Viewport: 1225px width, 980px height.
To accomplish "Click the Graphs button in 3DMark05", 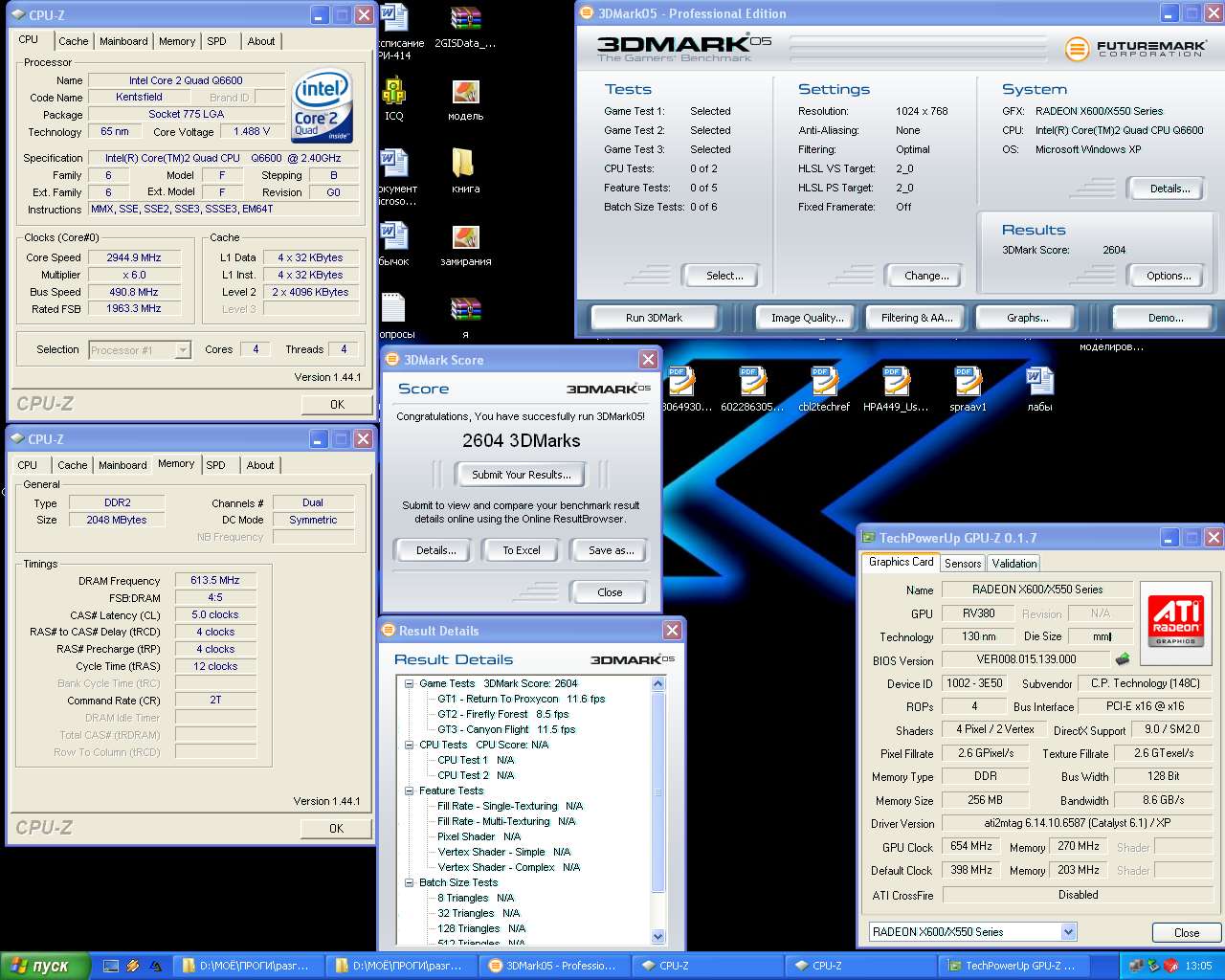I will [x=1028, y=318].
